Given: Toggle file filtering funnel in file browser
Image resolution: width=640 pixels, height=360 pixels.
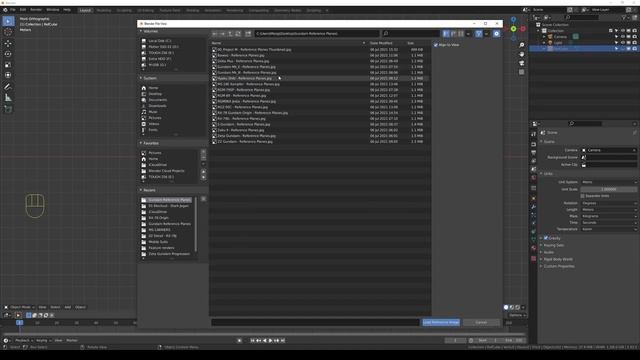Looking at the screenshot, I should [x=478, y=33].
